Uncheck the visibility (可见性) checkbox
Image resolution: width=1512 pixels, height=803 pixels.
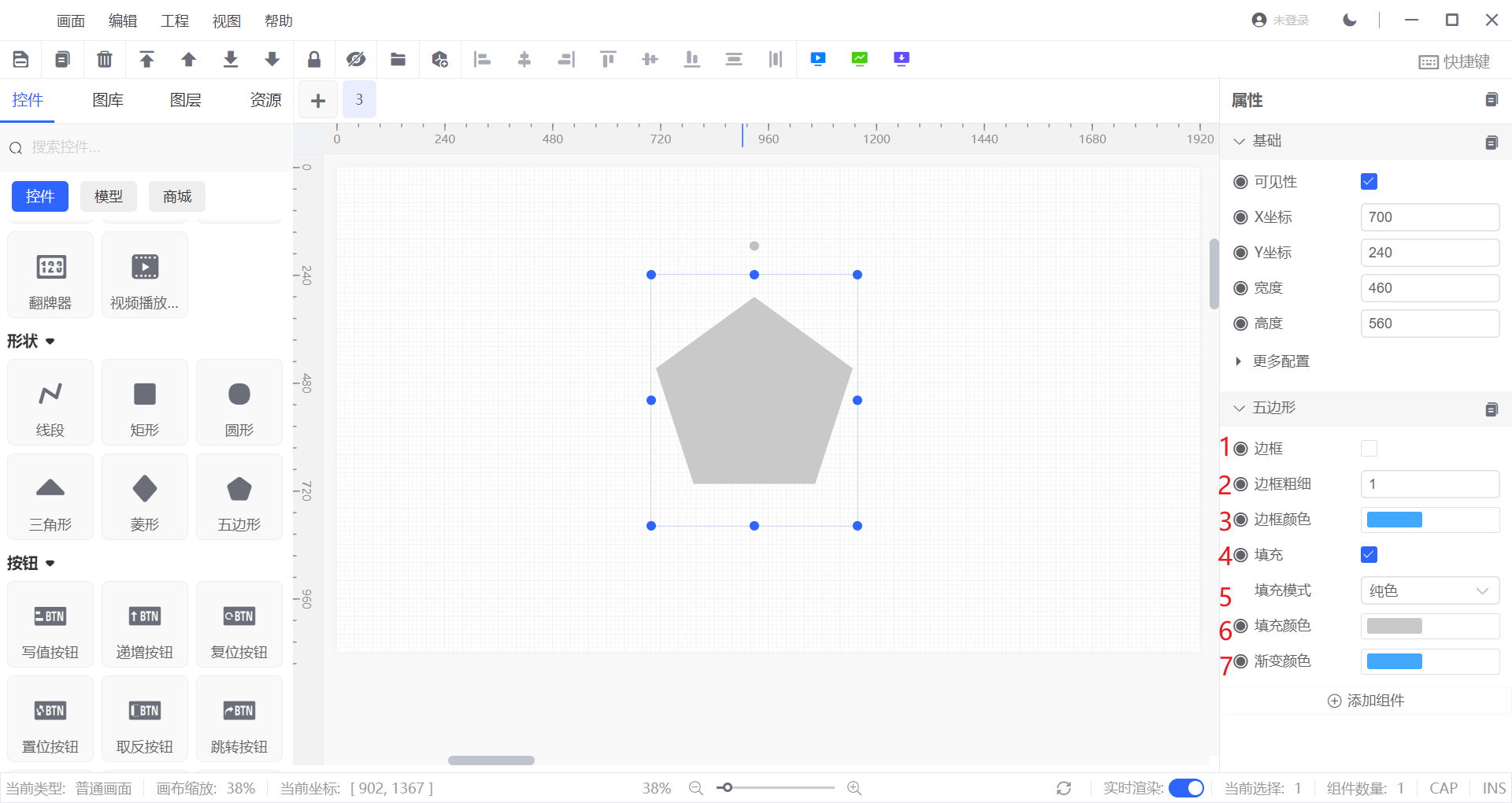(x=1369, y=182)
